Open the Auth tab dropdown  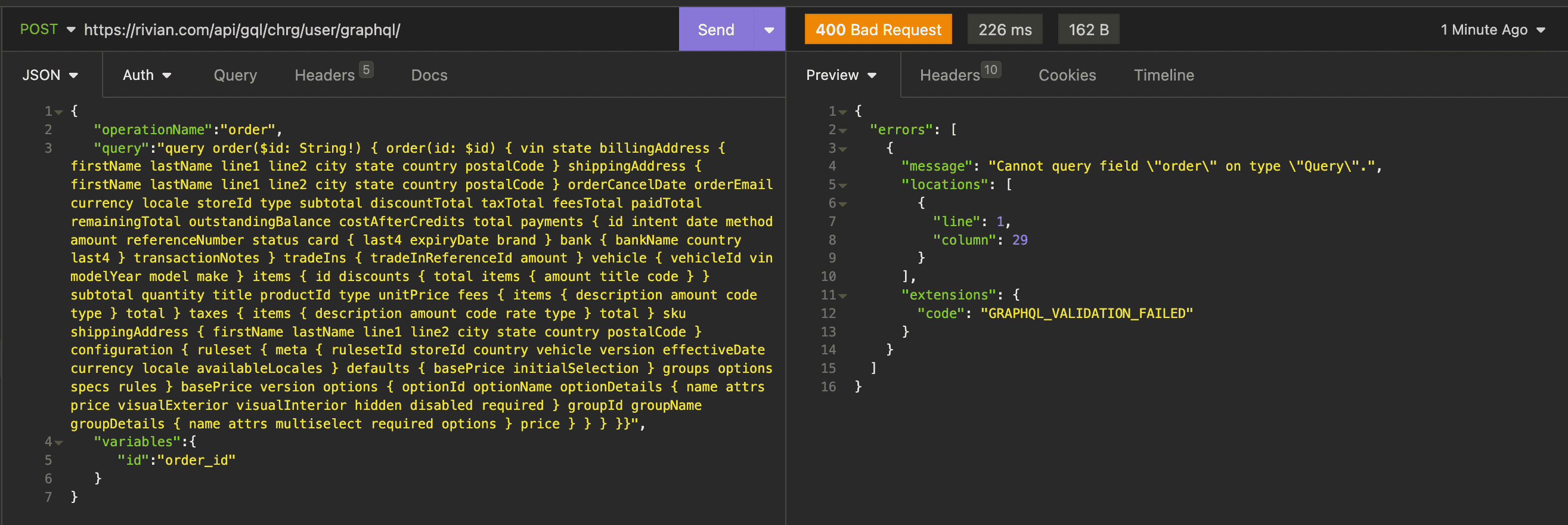[x=147, y=75]
